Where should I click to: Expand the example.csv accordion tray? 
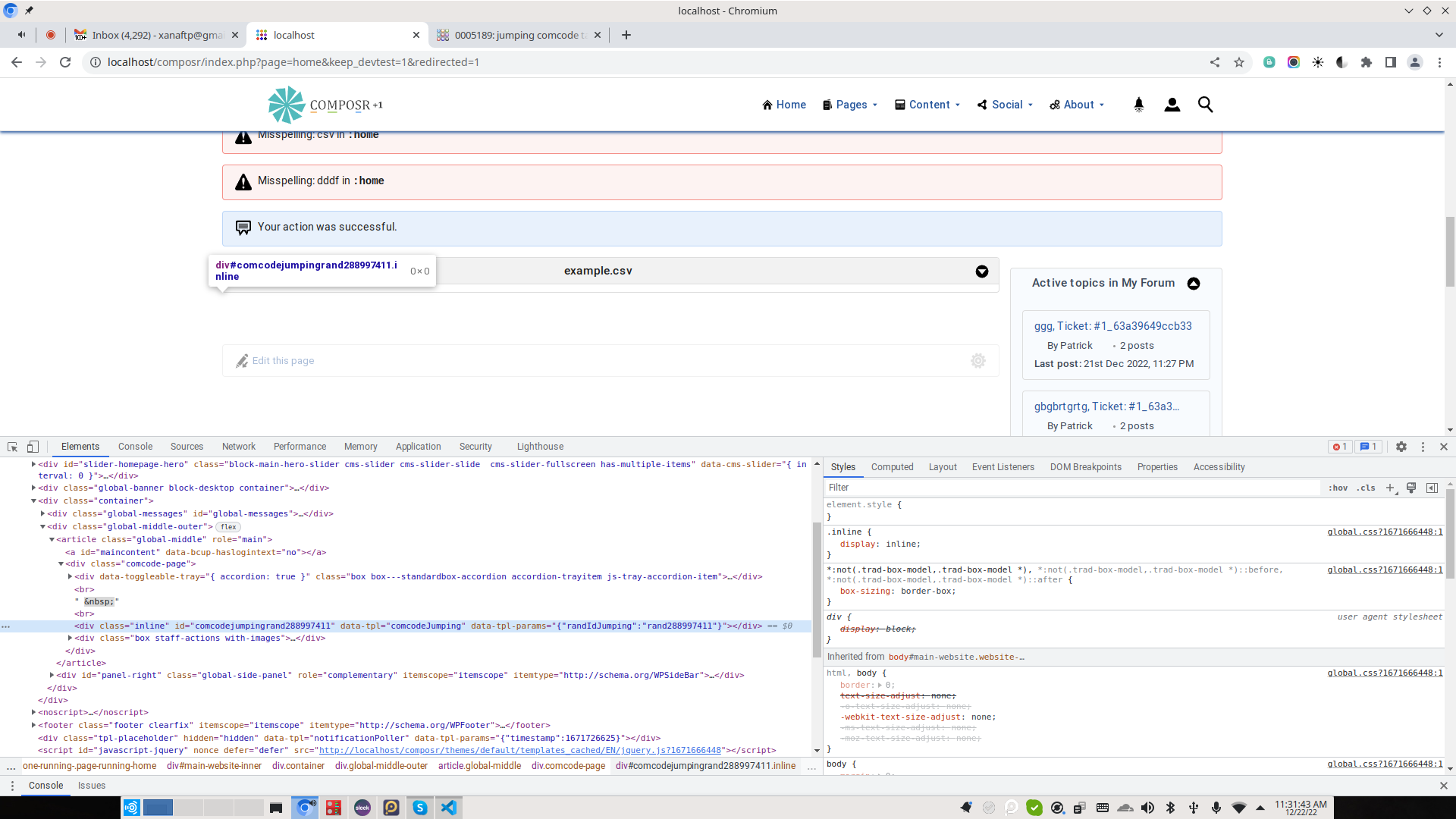(x=982, y=271)
